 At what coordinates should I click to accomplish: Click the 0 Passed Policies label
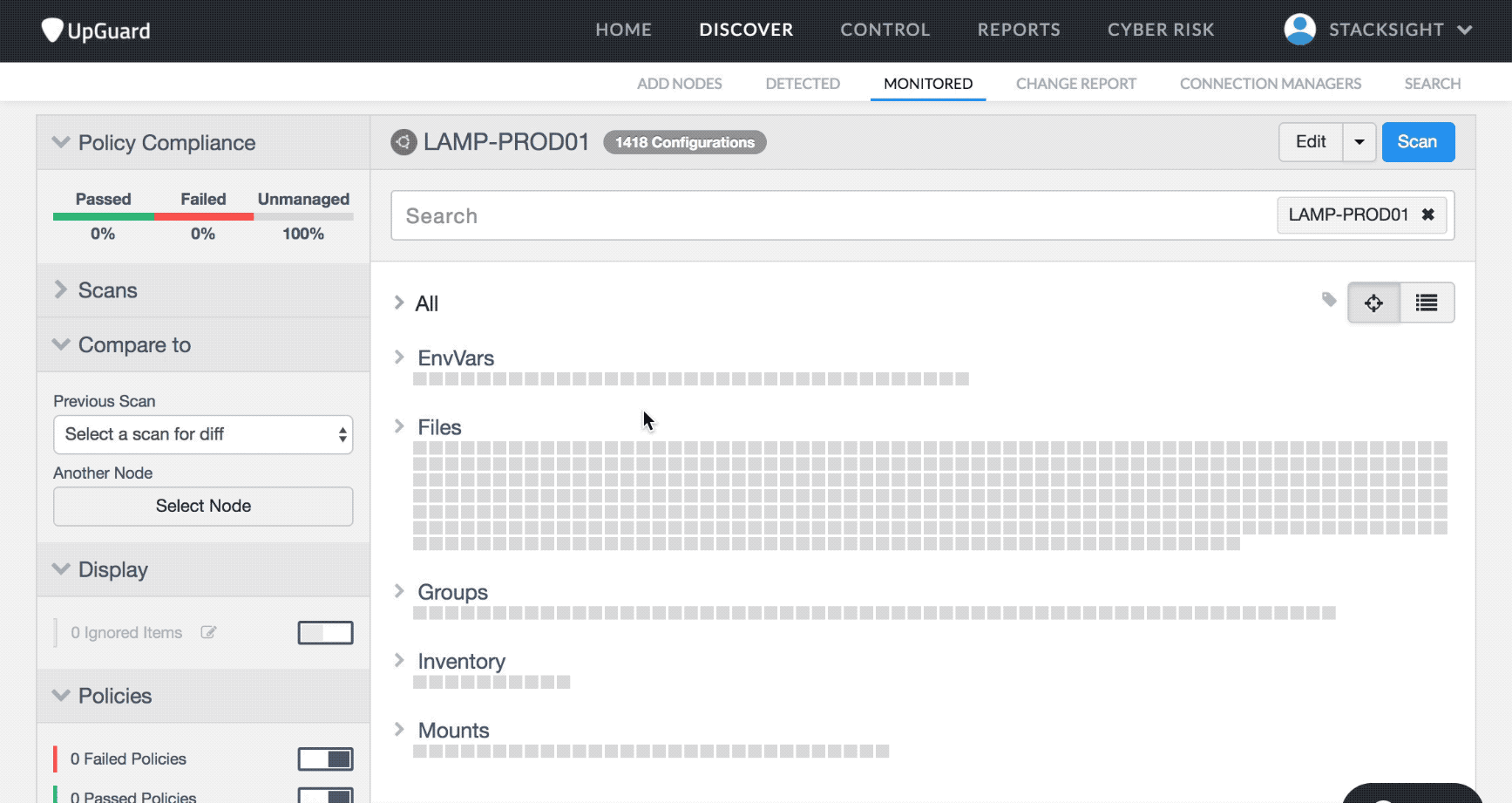click(x=133, y=796)
